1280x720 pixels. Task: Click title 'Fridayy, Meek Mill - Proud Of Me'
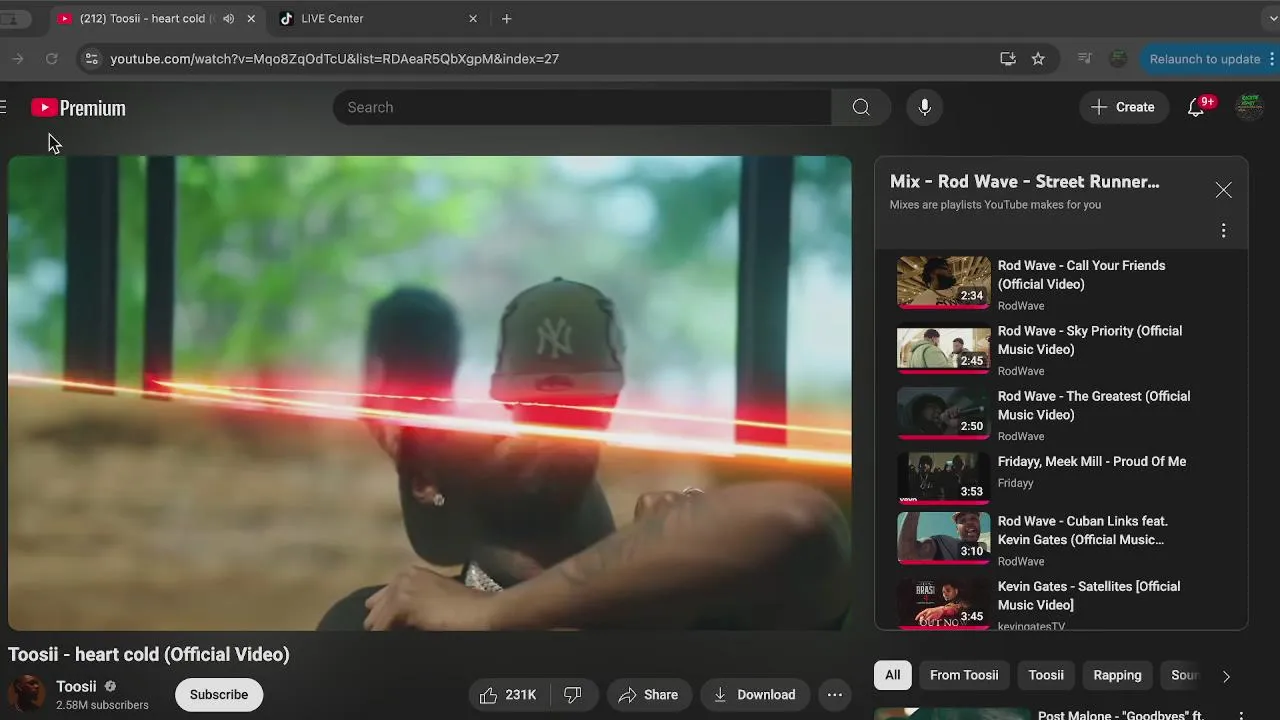pyautogui.click(x=1092, y=462)
